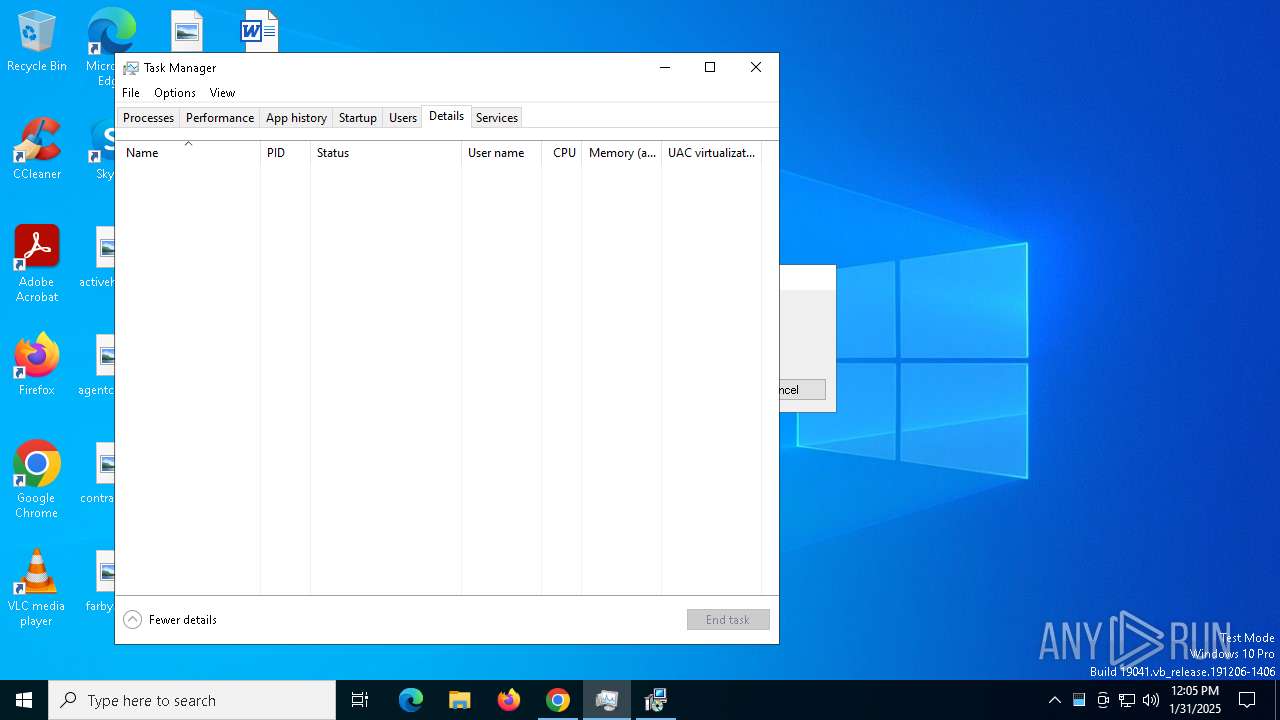The width and height of the screenshot is (1280, 720).
Task: Open Adobe Acrobat desktop shortcut
Action: 37,264
